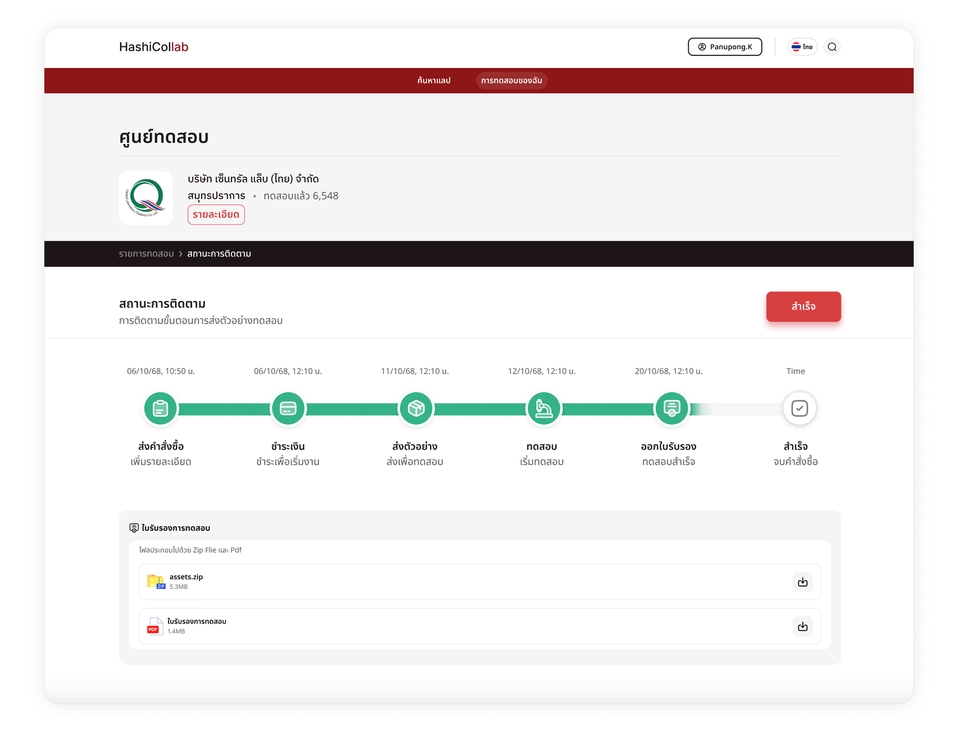The image size is (960, 732).
Task: Click the รายละเอียด details button
Action: click(216, 214)
